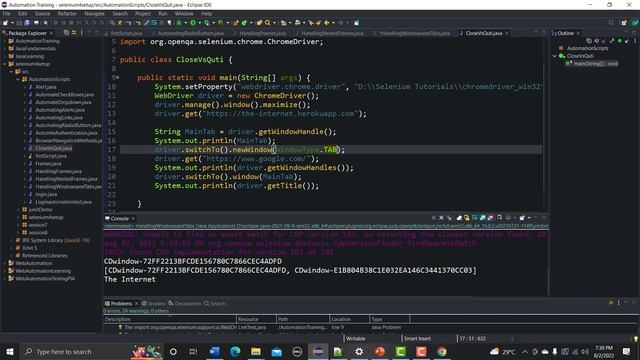
Task: Switch to the Declaration tab
Action: (185, 303)
